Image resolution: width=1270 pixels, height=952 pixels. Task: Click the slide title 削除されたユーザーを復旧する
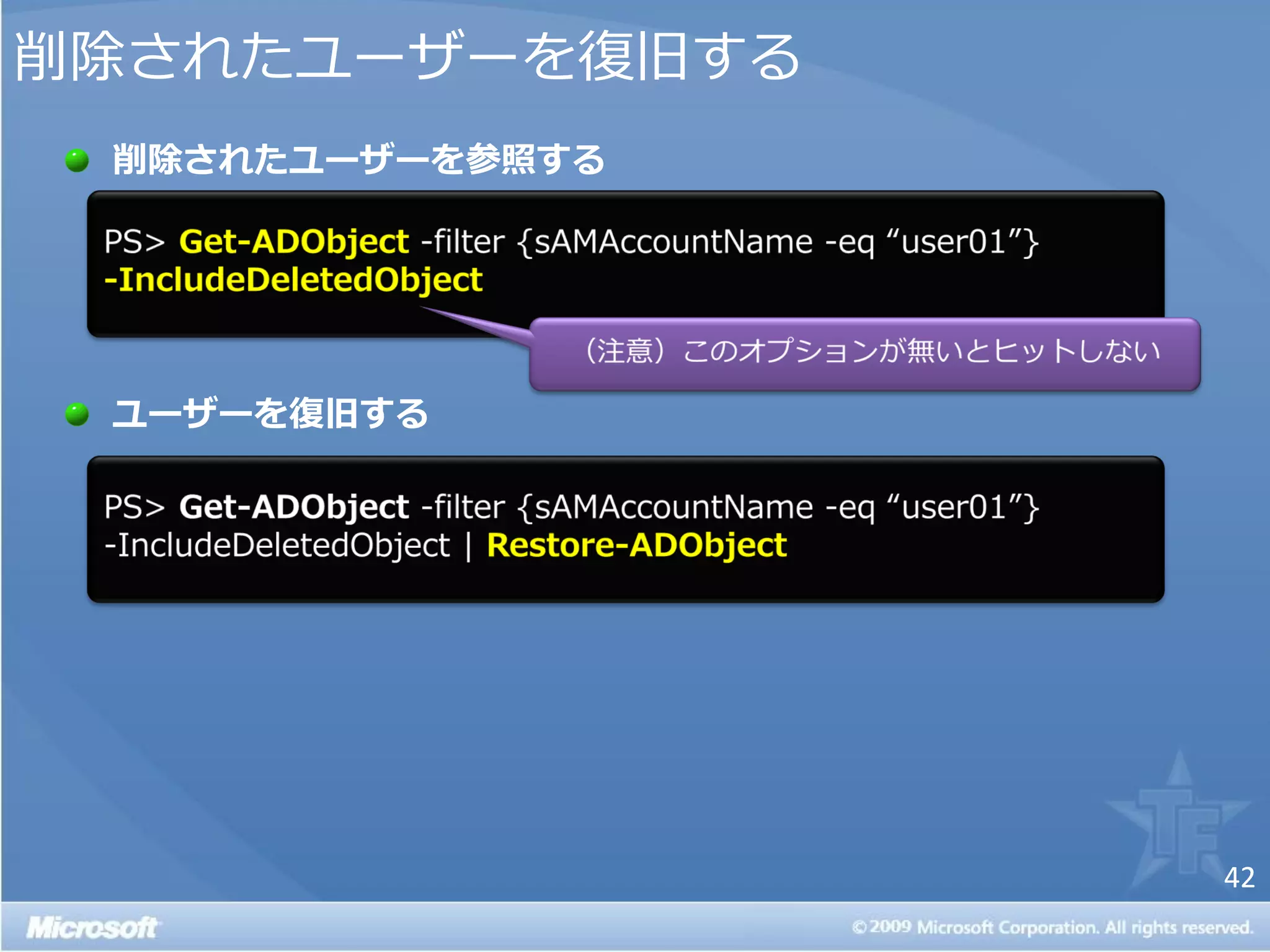point(407,57)
